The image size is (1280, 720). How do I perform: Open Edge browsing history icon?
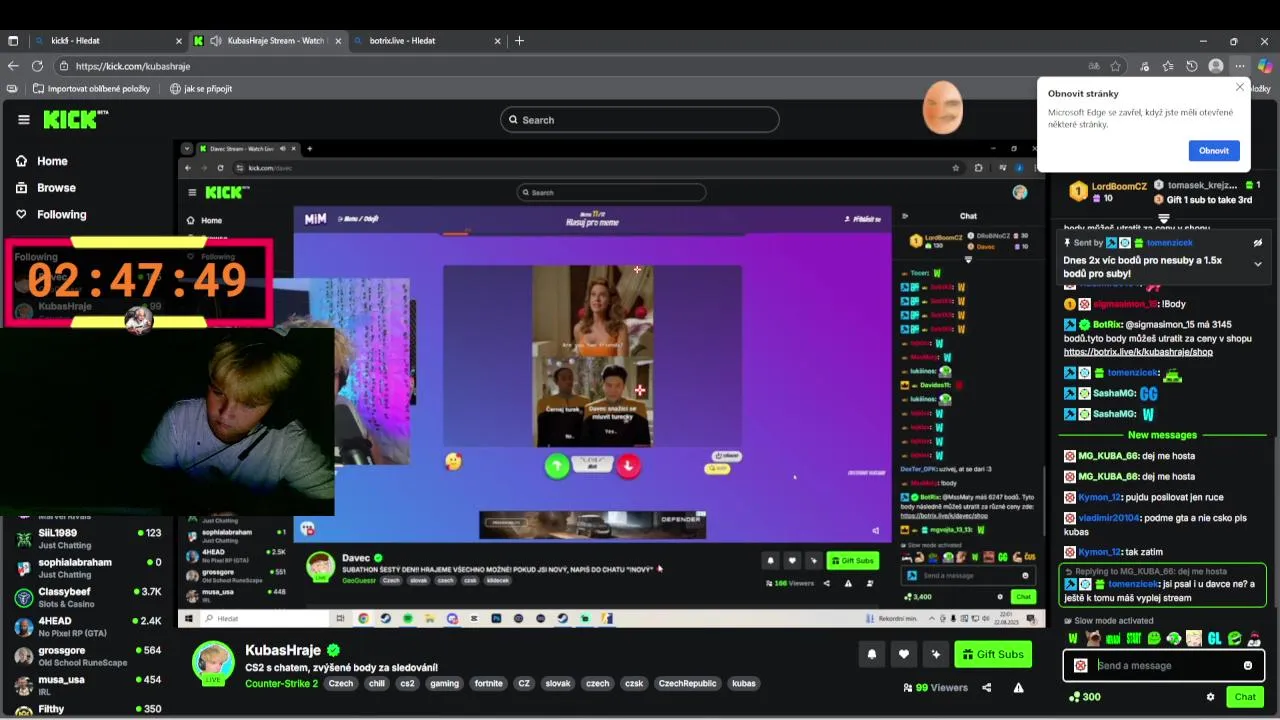point(1192,66)
